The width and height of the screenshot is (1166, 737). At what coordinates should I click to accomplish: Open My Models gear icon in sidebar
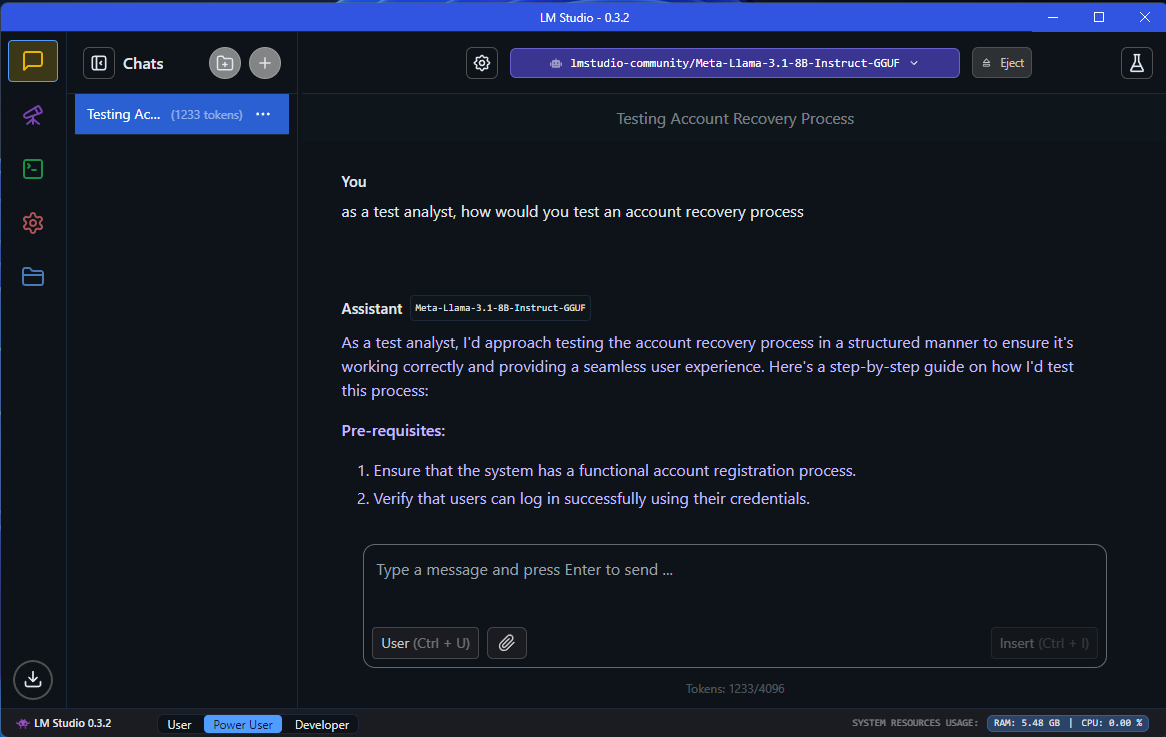[33, 223]
